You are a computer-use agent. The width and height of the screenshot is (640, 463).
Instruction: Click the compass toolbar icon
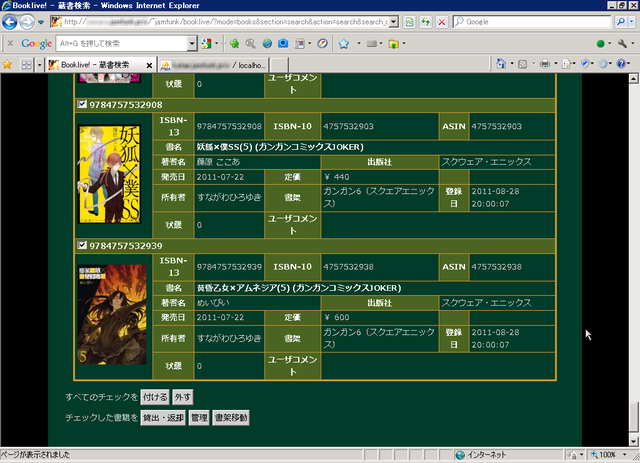coord(322,43)
